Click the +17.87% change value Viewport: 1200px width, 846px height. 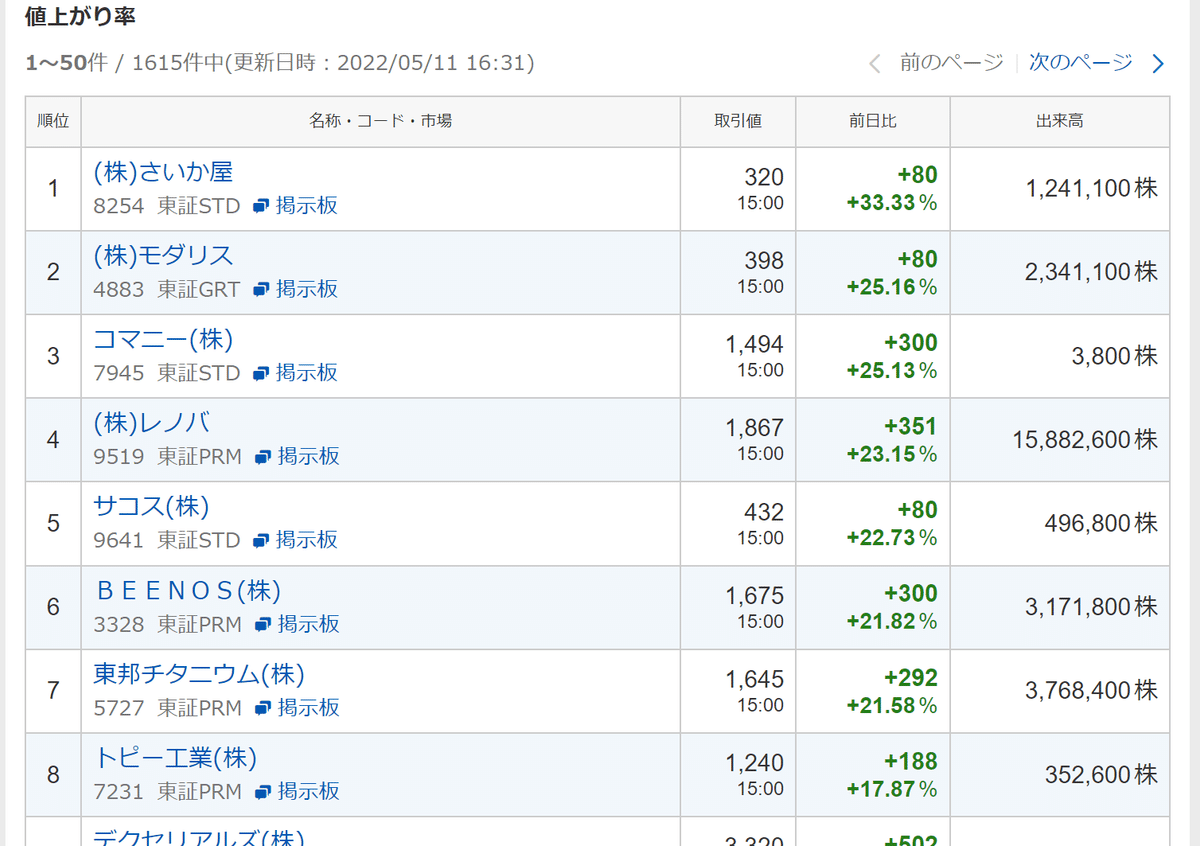(892, 789)
